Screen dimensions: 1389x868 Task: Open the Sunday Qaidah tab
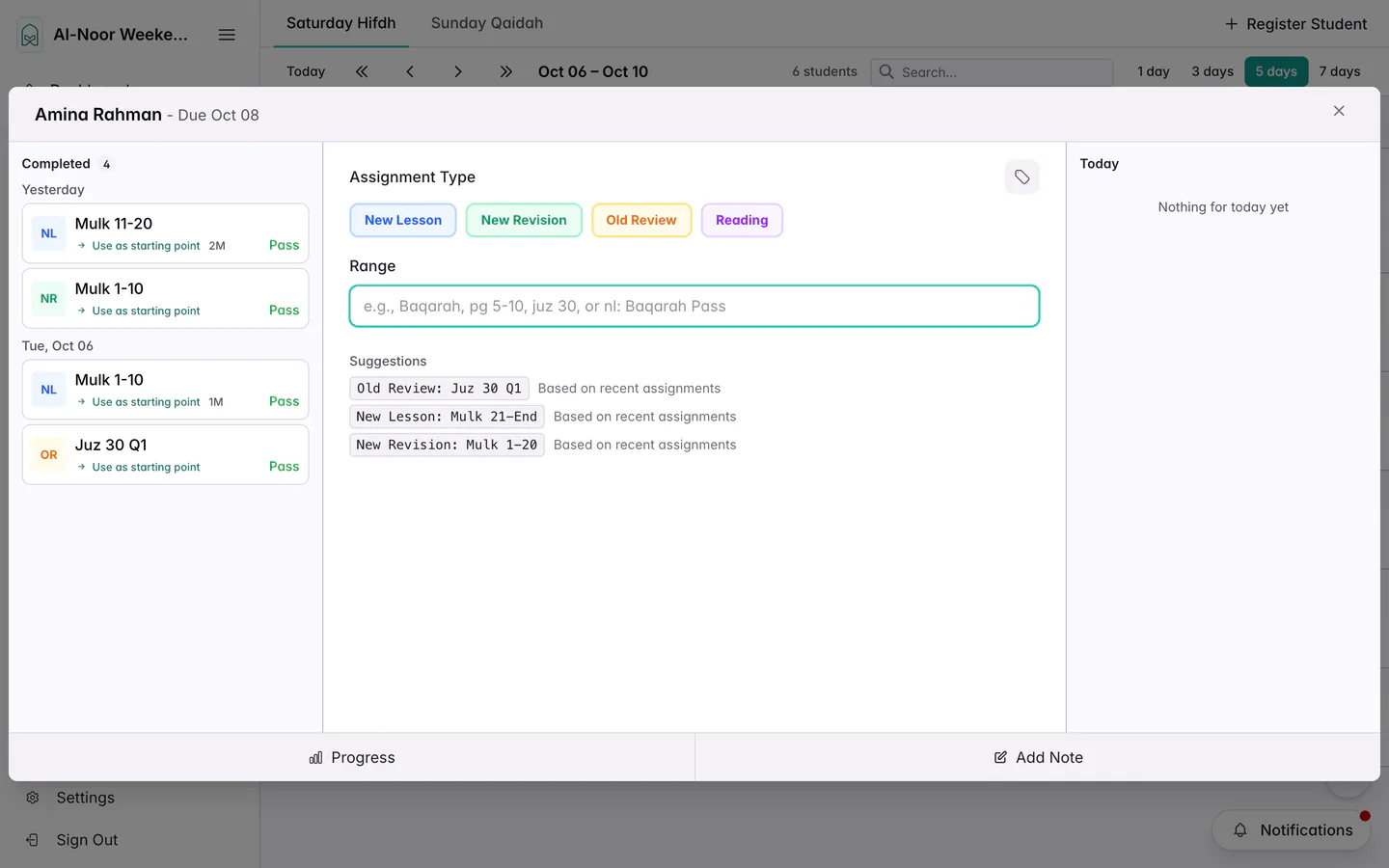pyautogui.click(x=487, y=23)
